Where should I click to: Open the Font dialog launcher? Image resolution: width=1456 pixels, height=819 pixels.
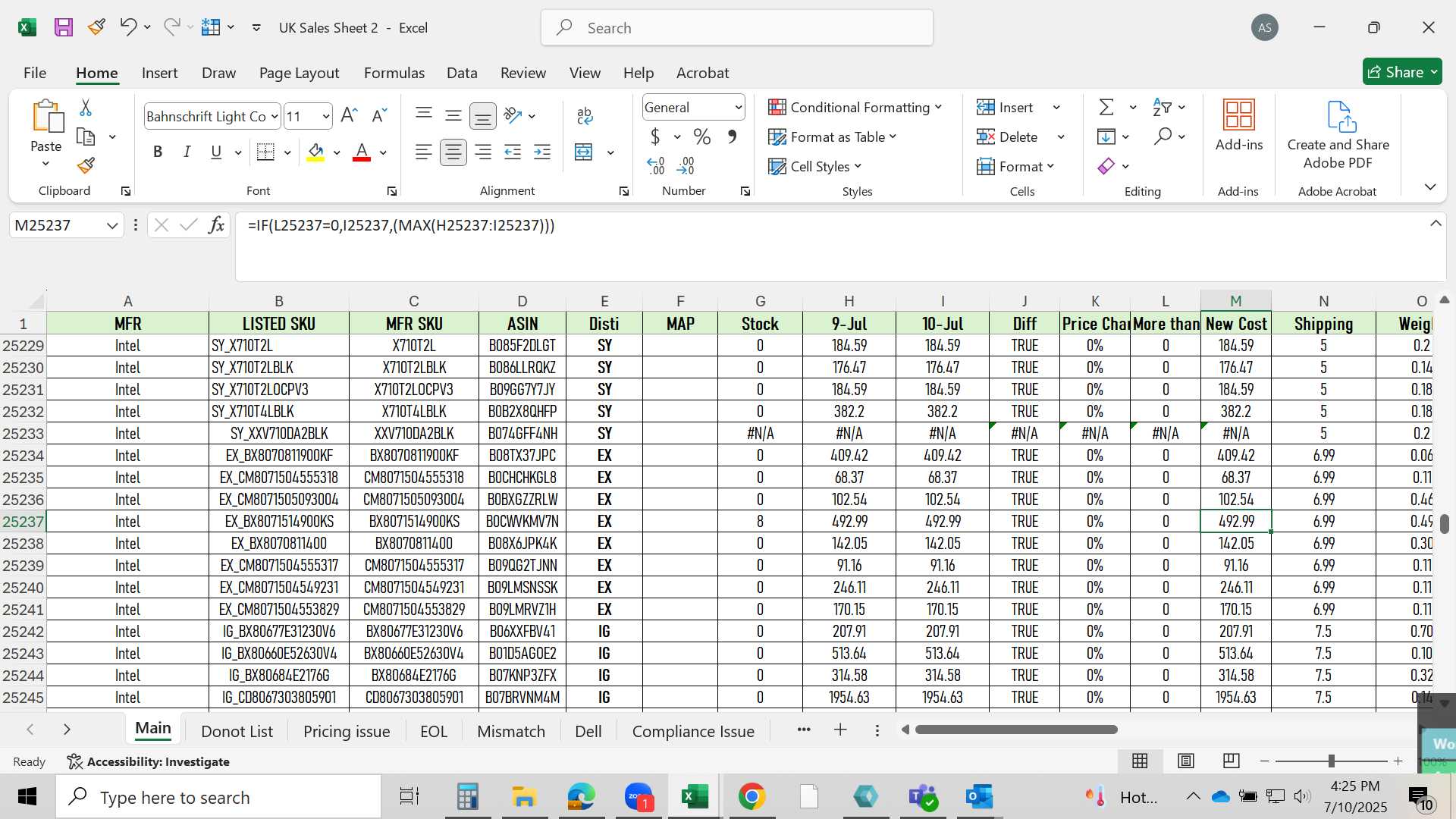tap(392, 192)
